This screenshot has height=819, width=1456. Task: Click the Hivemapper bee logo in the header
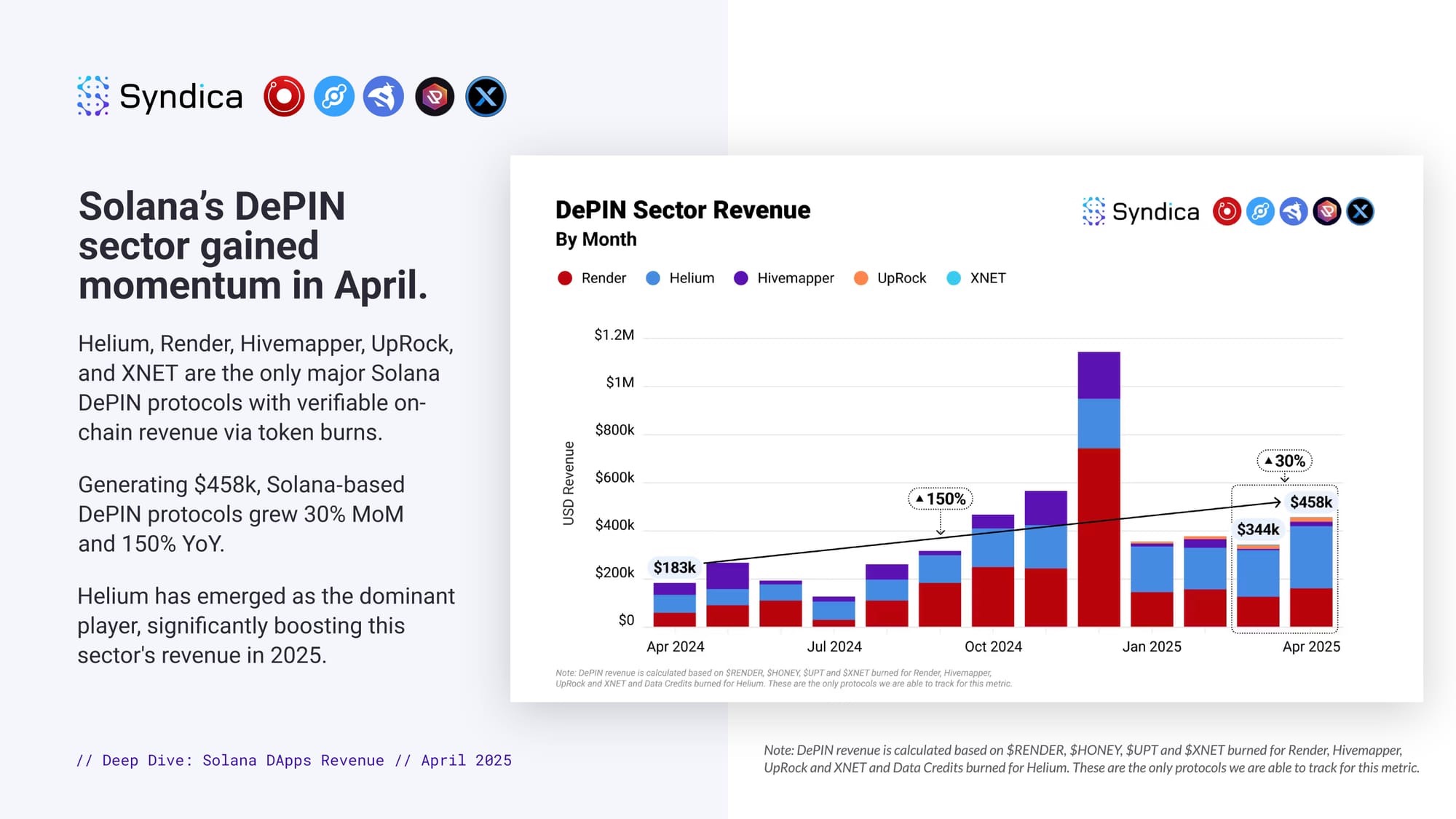click(384, 96)
